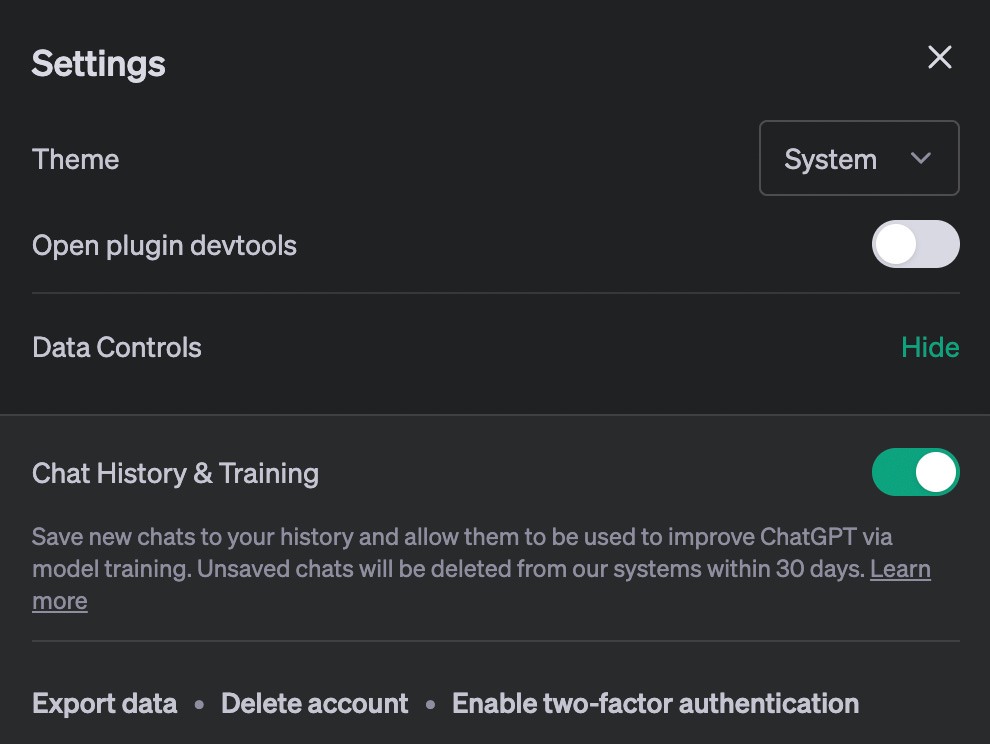Click Hide next to Data Controls

point(930,347)
